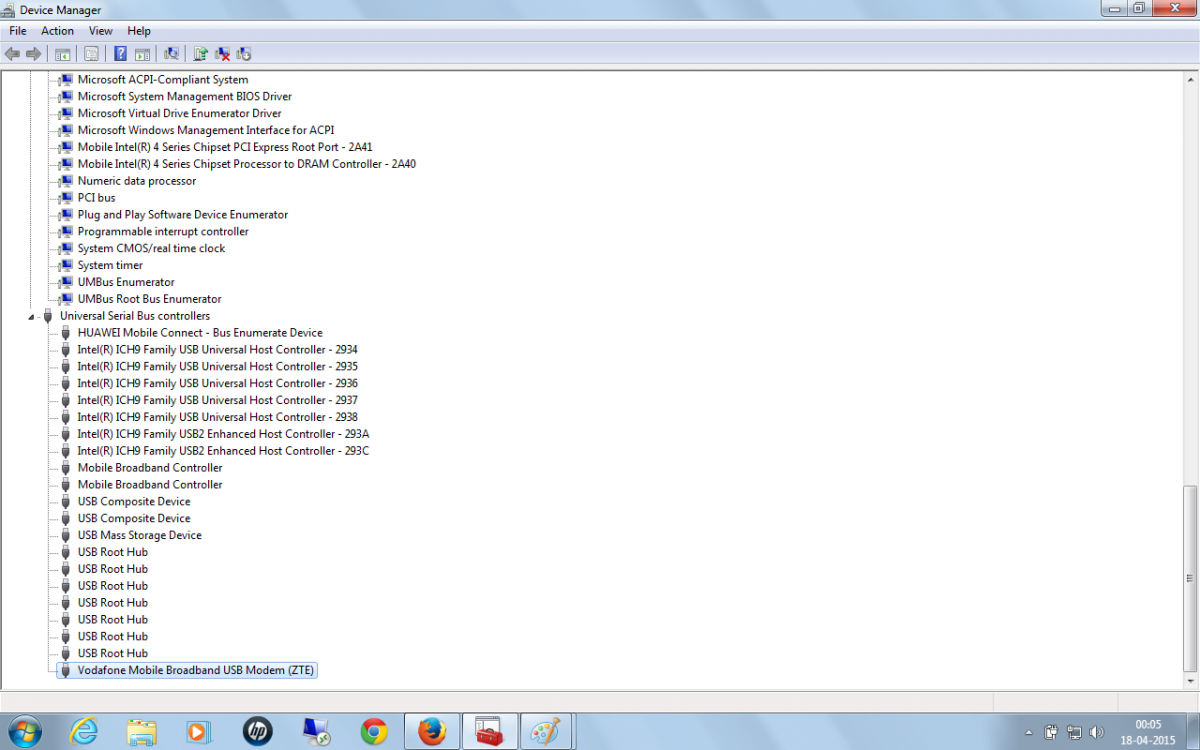Select Intel ICH9 USB2 Enhanced Host Controller - 293C
The width and height of the screenshot is (1200, 750).
[223, 451]
